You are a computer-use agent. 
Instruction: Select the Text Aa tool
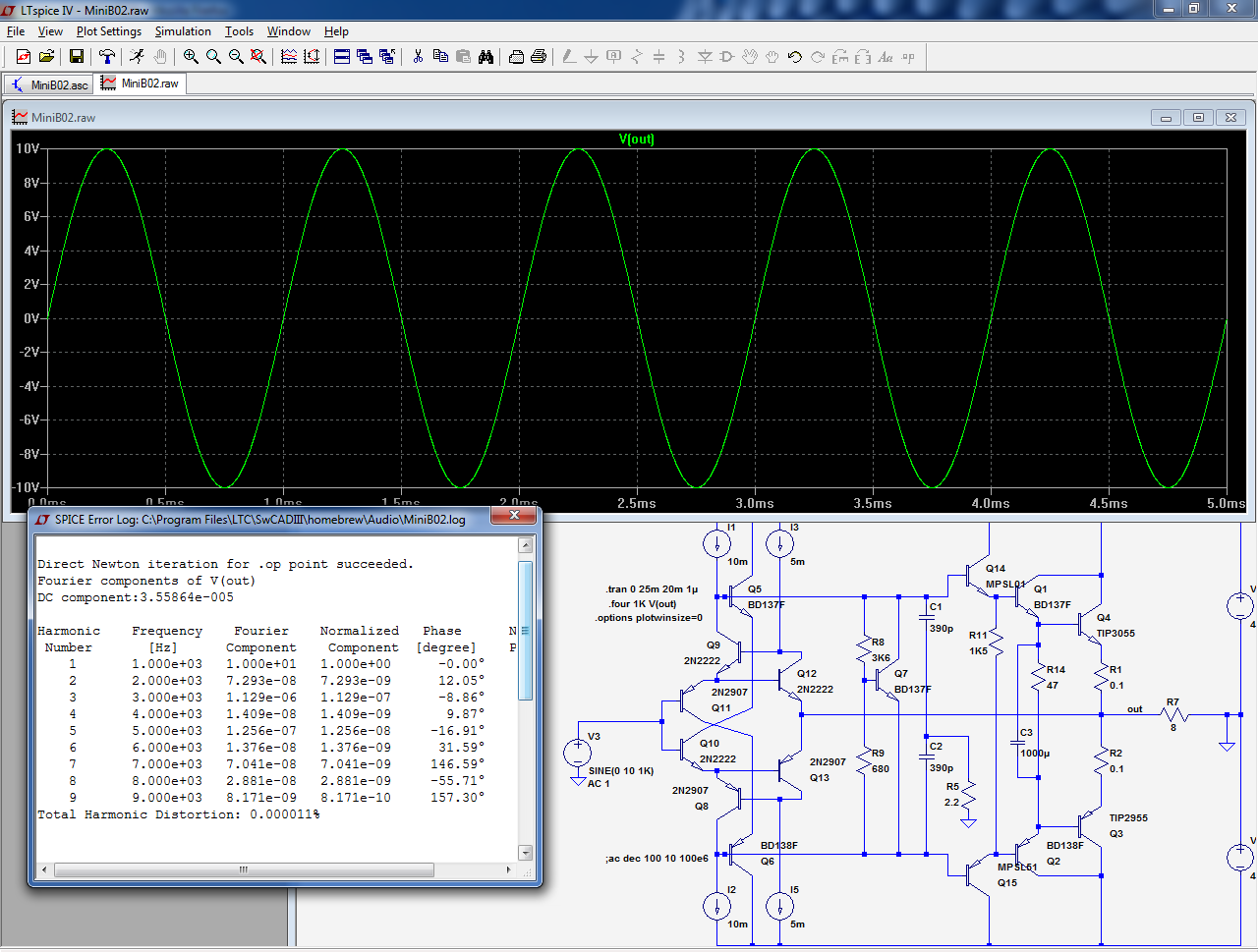tap(886, 57)
